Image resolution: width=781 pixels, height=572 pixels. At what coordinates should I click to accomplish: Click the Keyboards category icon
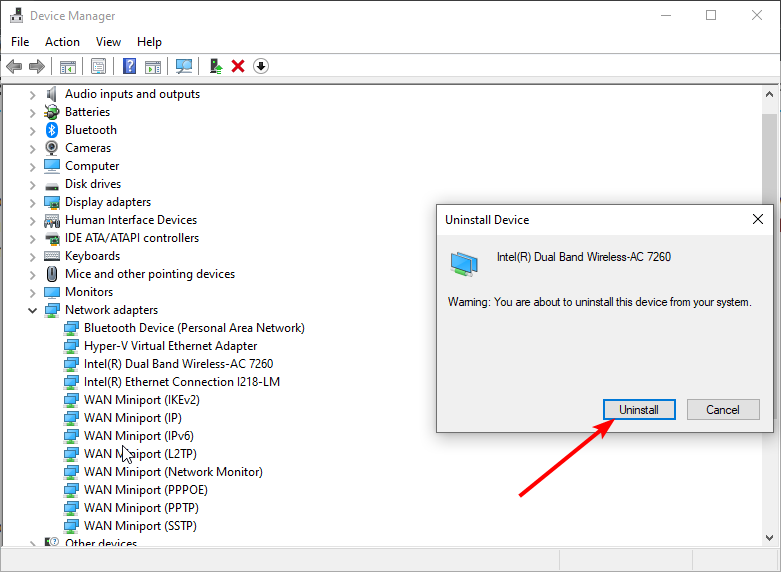[52, 256]
